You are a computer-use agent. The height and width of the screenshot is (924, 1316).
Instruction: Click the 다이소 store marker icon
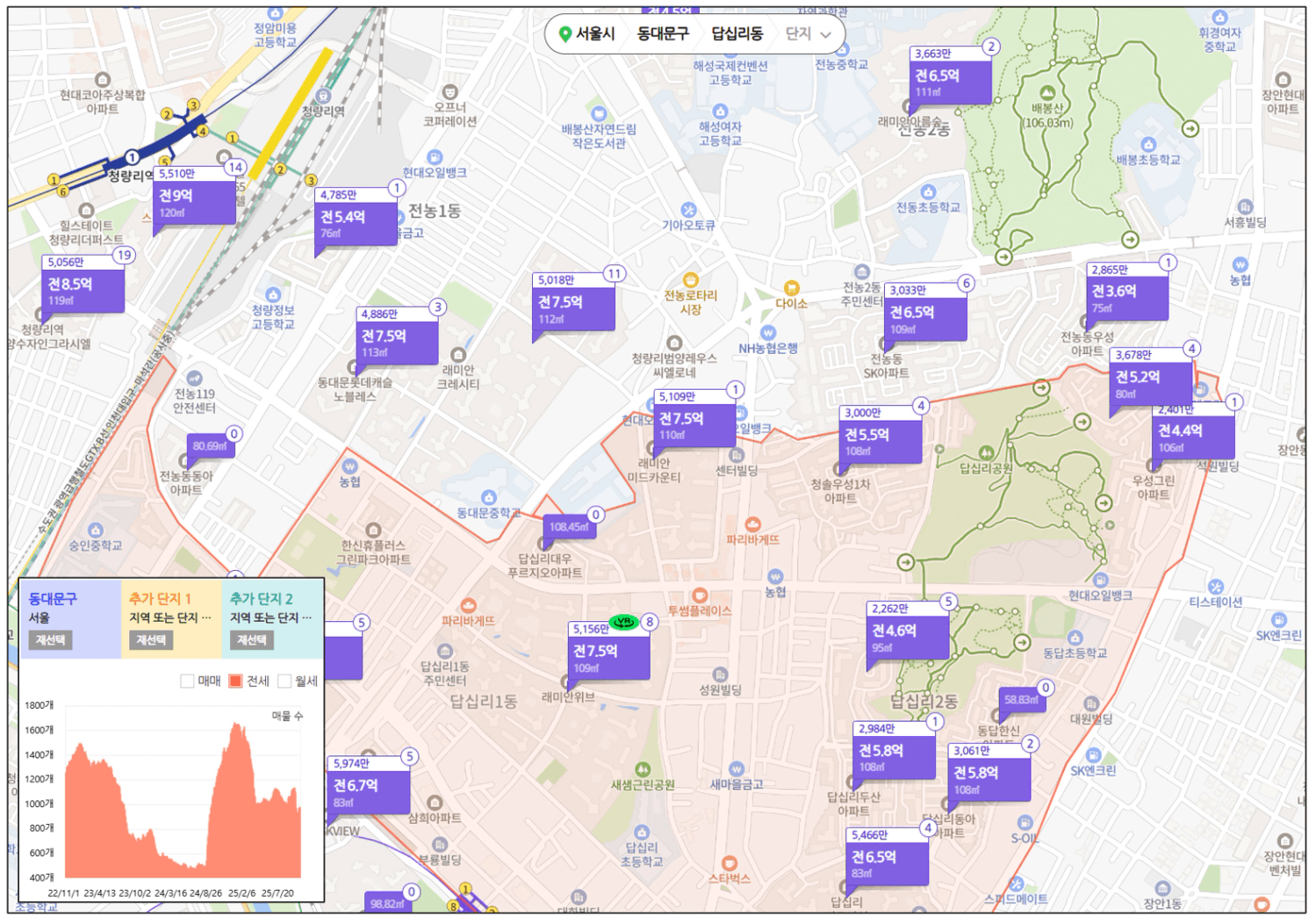click(791, 288)
